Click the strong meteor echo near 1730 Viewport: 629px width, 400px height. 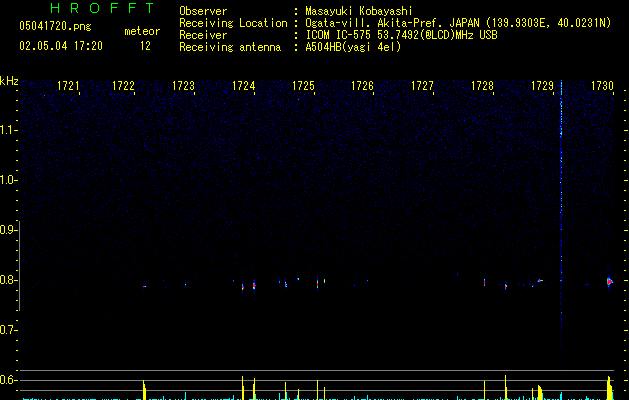(x=610, y=282)
